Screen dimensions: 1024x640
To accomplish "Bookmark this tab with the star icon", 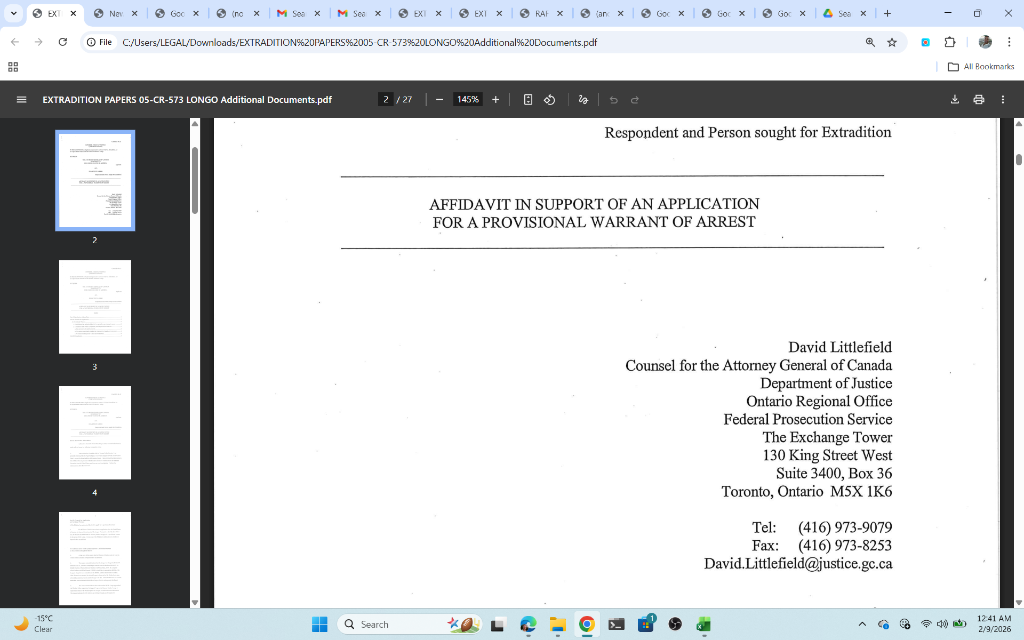I will [892, 43].
